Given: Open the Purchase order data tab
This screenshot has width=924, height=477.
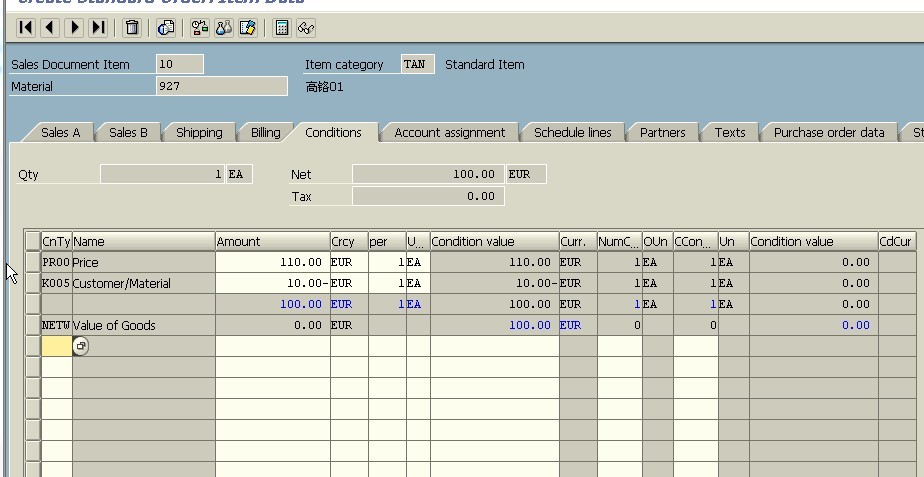Looking at the screenshot, I should tap(829, 133).
